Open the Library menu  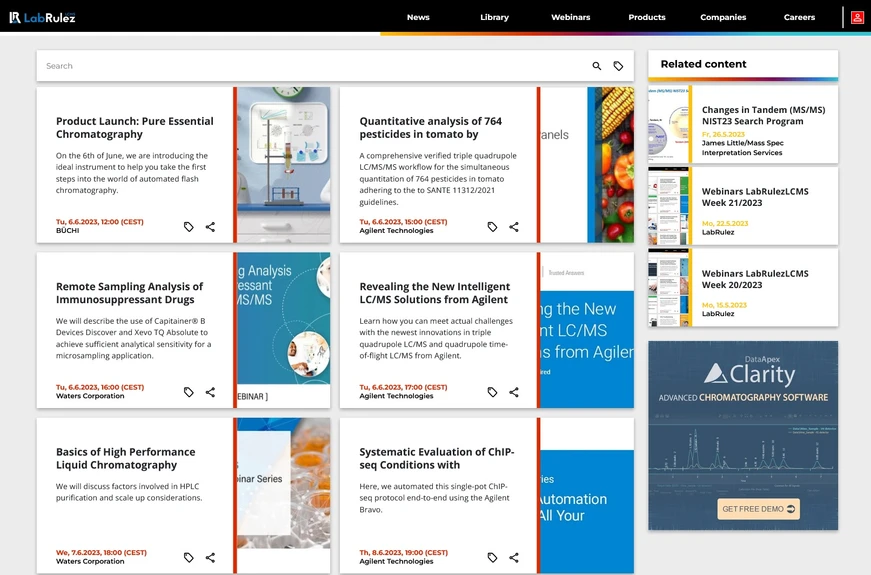pyautogui.click(x=494, y=17)
